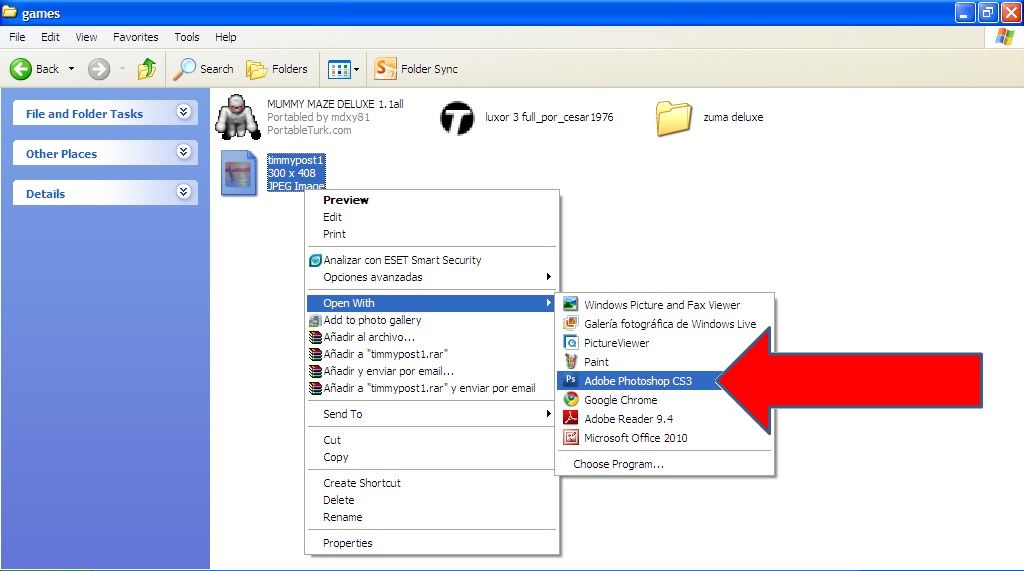Select the luxor 3 file icon
Image resolution: width=1024 pixels, height=571 pixels.
[457, 118]
